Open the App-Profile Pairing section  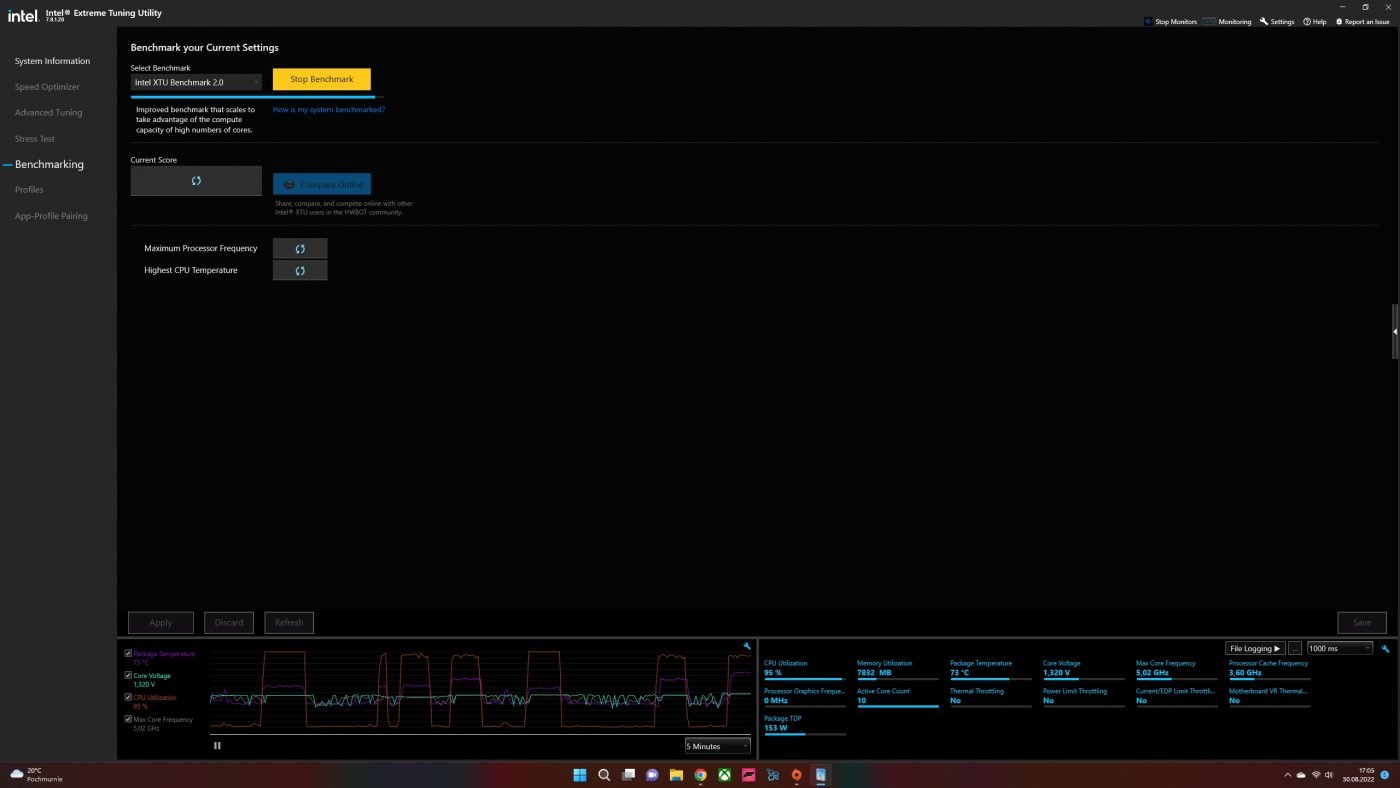tap(51, 216)
